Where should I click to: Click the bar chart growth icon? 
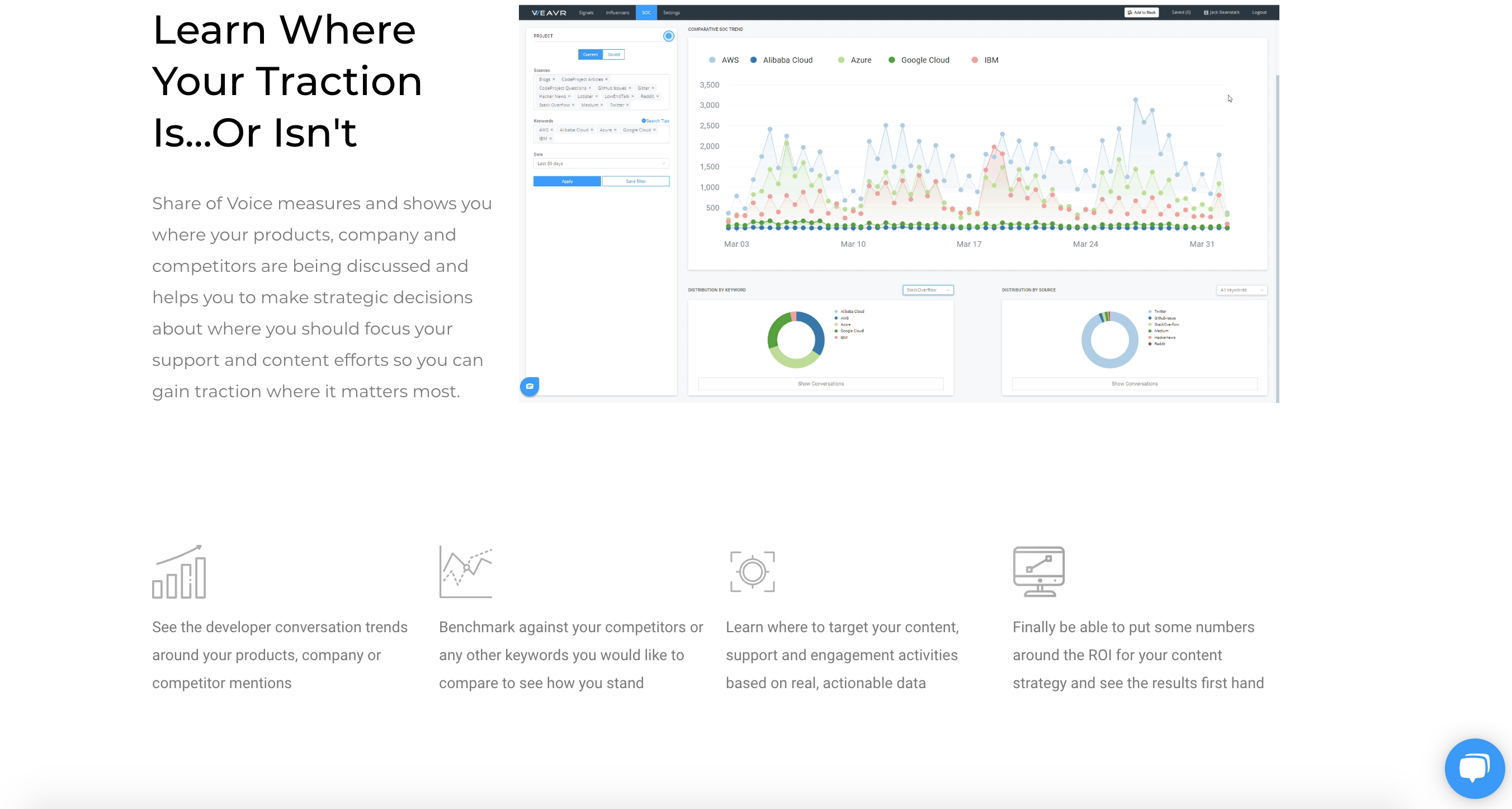point(179,571)
